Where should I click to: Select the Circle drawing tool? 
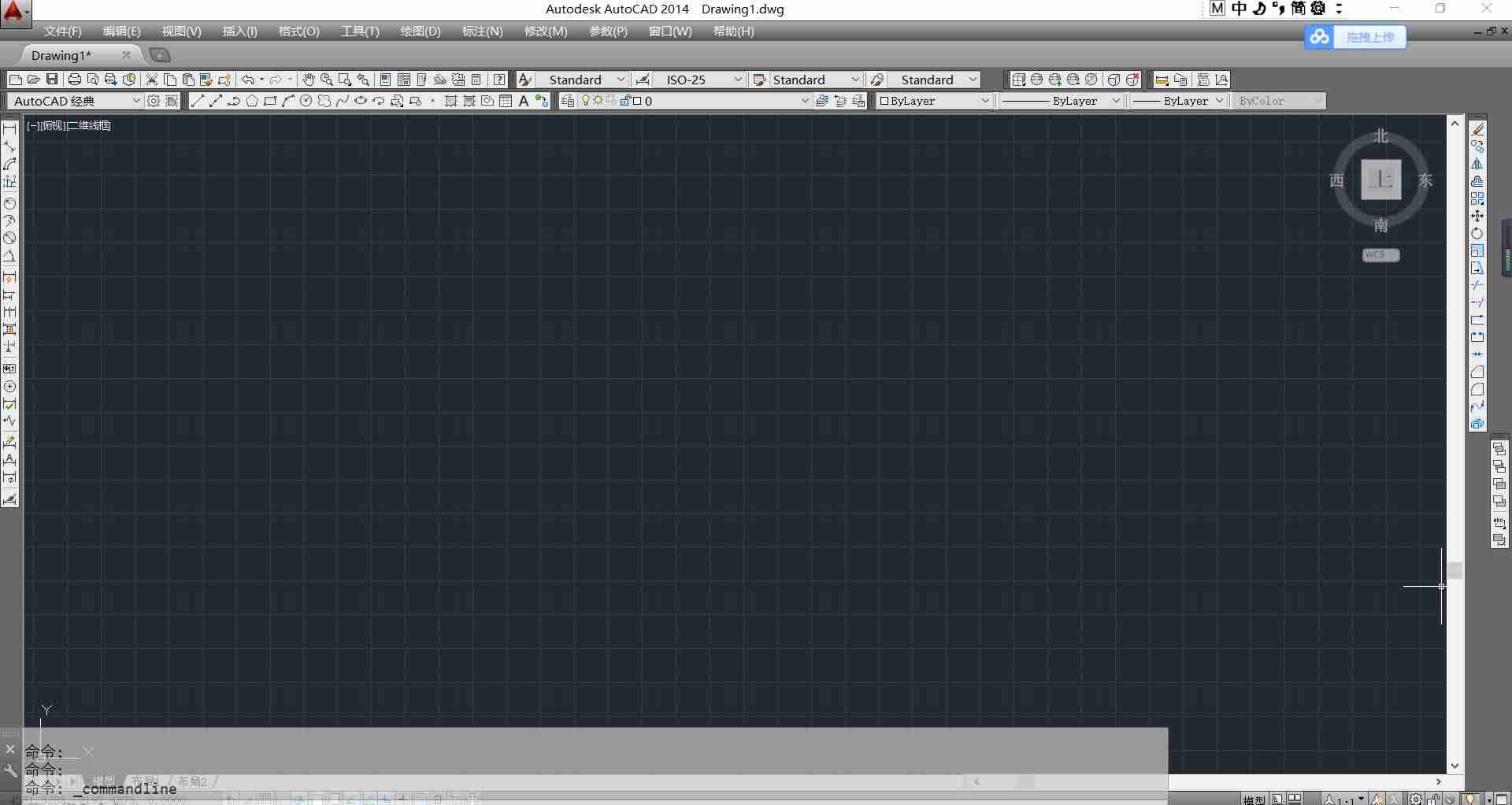click(306, 101)
